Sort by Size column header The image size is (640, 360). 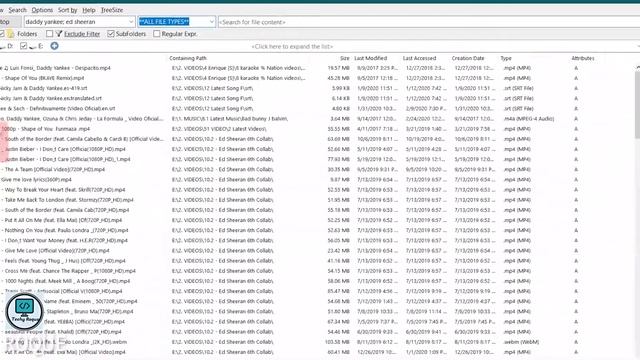[x=344, y=58]
